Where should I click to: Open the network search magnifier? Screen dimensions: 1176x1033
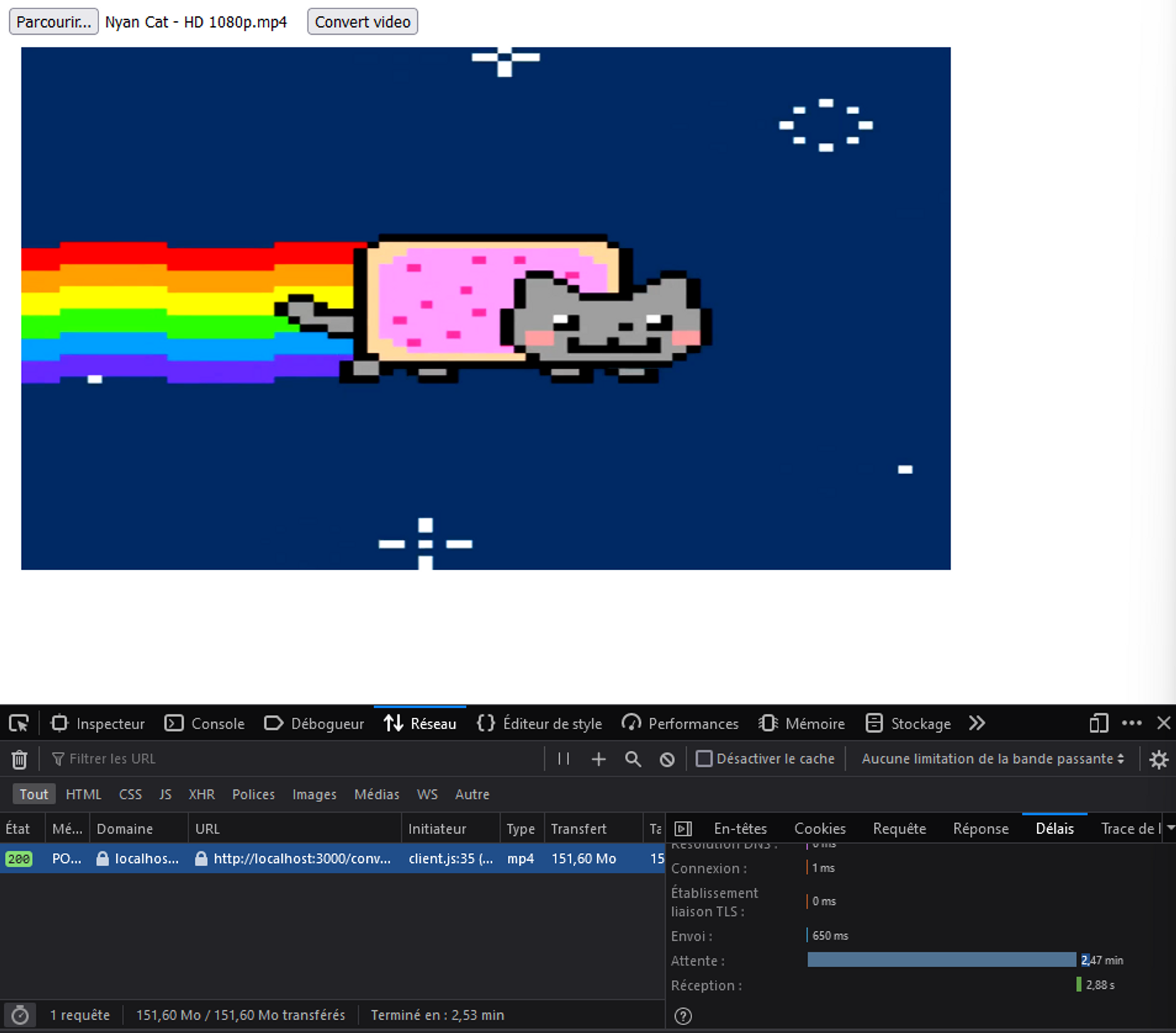pos(633,760)
